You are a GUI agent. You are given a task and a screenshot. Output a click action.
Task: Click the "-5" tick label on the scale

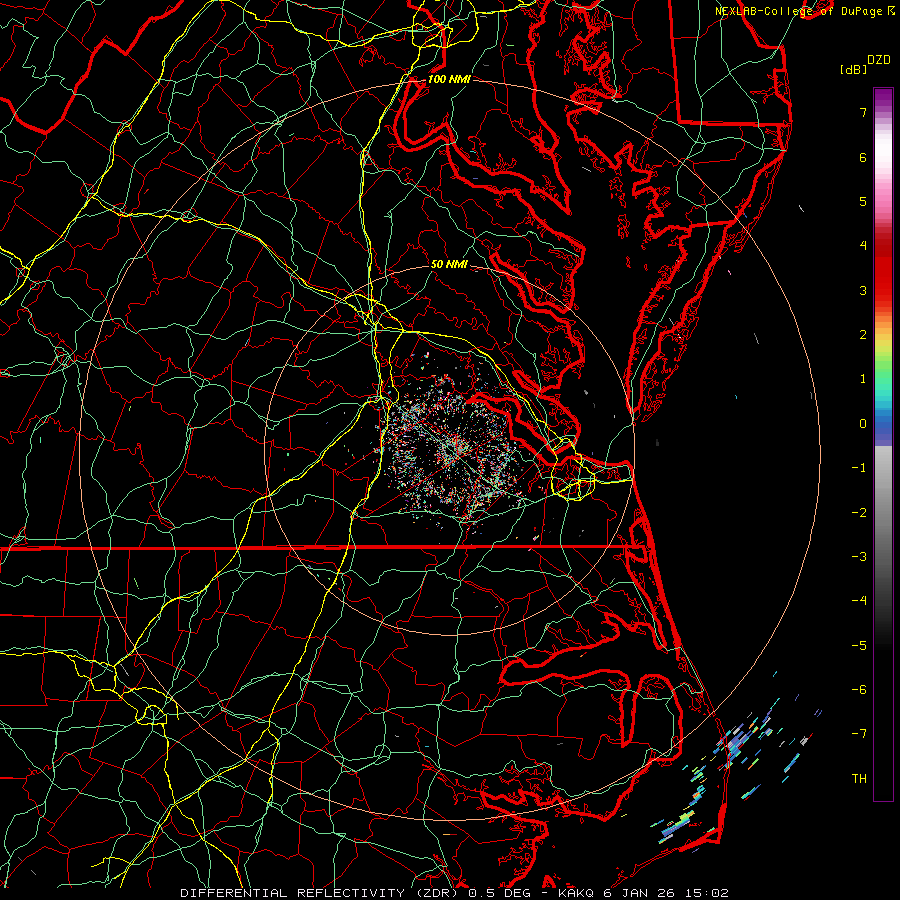pyautogui.click(x=859, y=646)
